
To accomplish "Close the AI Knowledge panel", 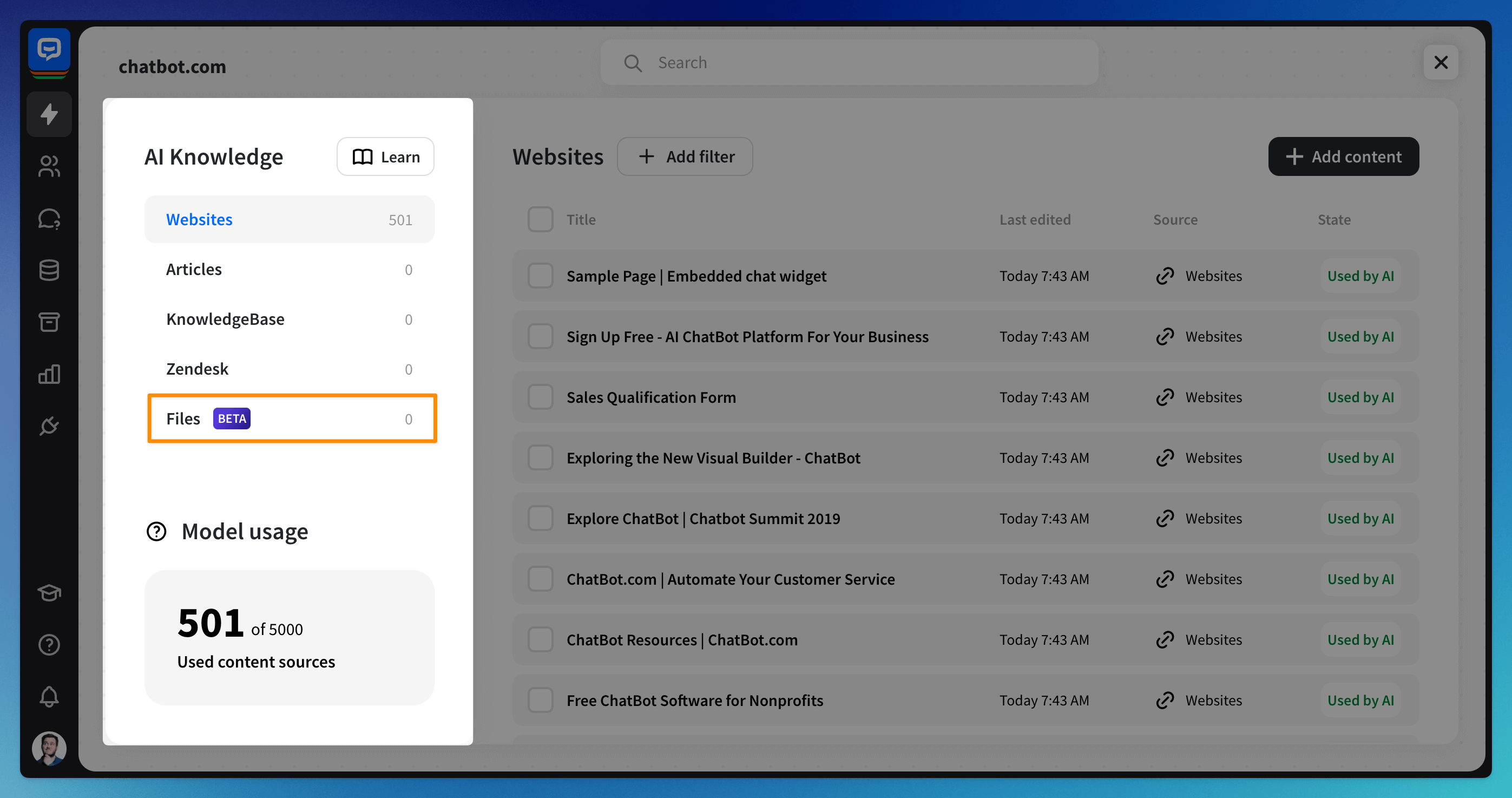I will (1441, 62).
